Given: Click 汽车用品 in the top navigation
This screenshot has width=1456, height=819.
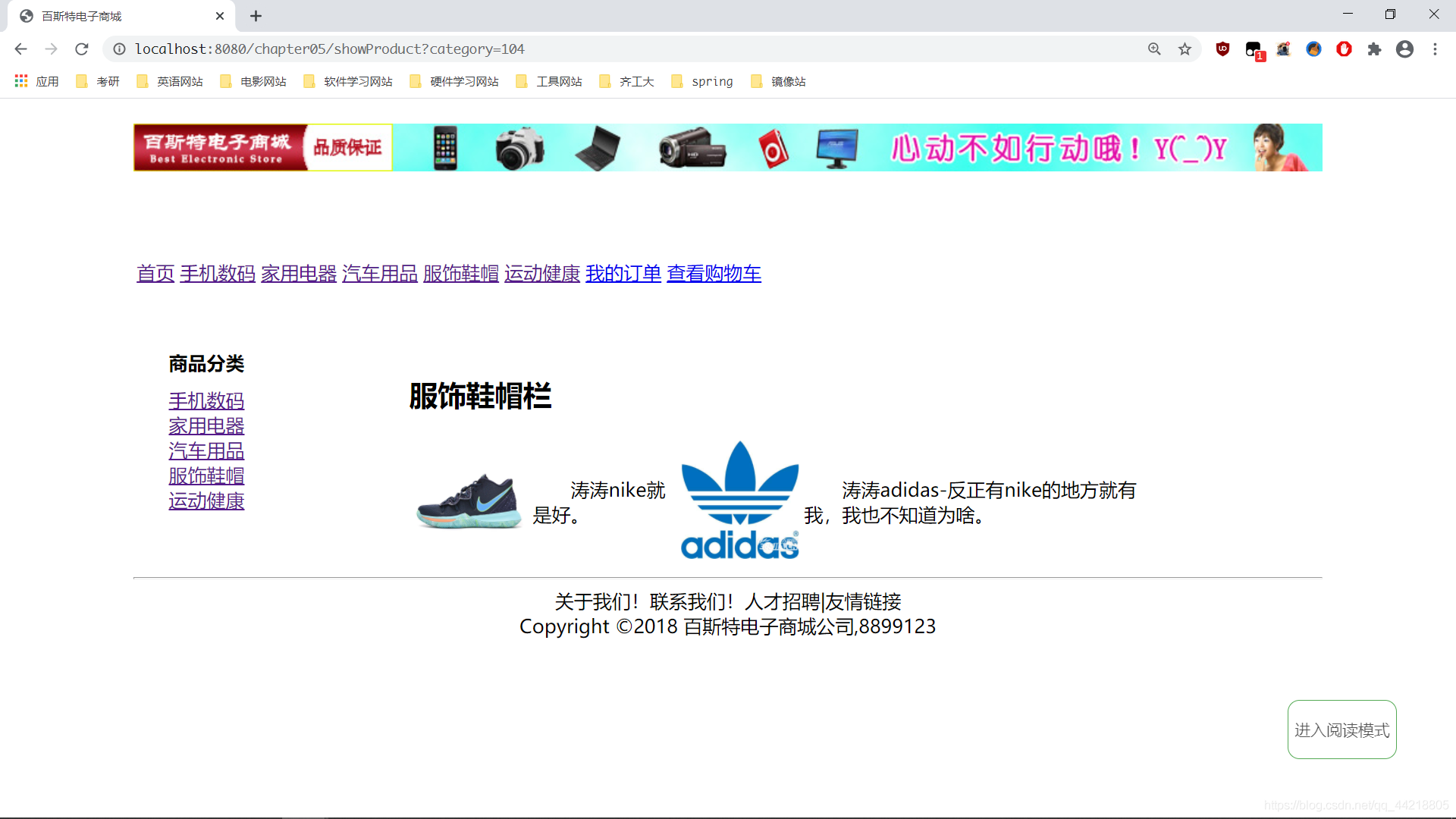Looking at the screenshot, I should click(x=380, y=274).
